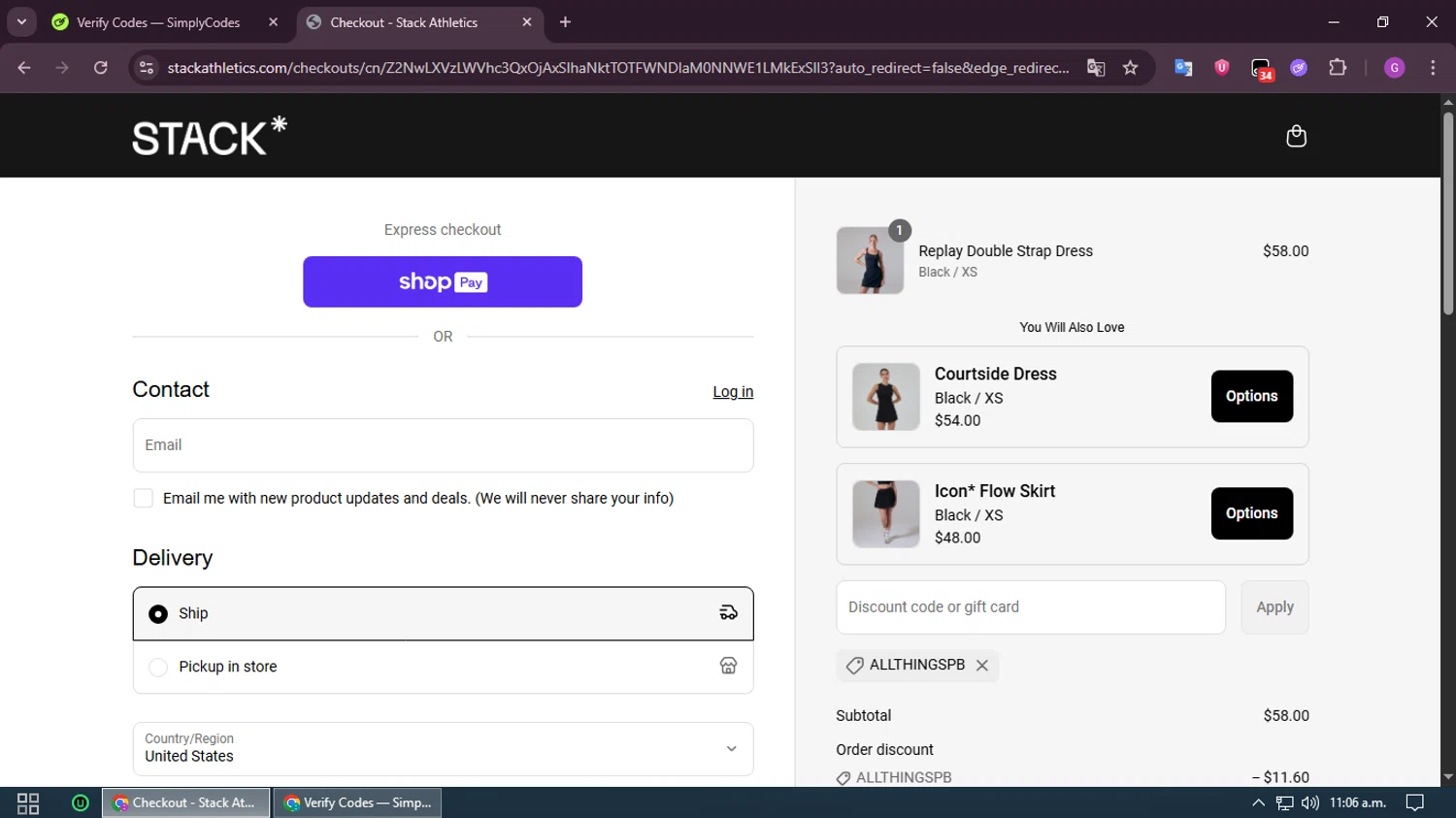Open the network icon in system tray
1456x818 pixels.
click(1284, 802)
